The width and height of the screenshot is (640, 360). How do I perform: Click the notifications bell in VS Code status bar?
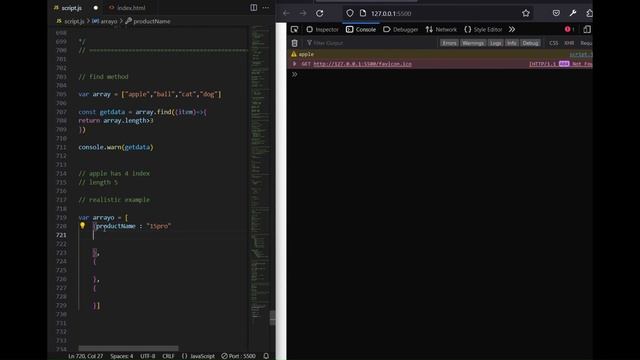(266, 356)
